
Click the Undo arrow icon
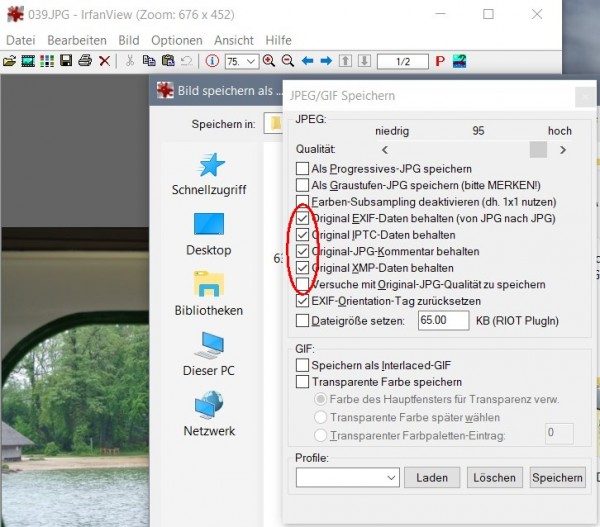coord(187,61)
